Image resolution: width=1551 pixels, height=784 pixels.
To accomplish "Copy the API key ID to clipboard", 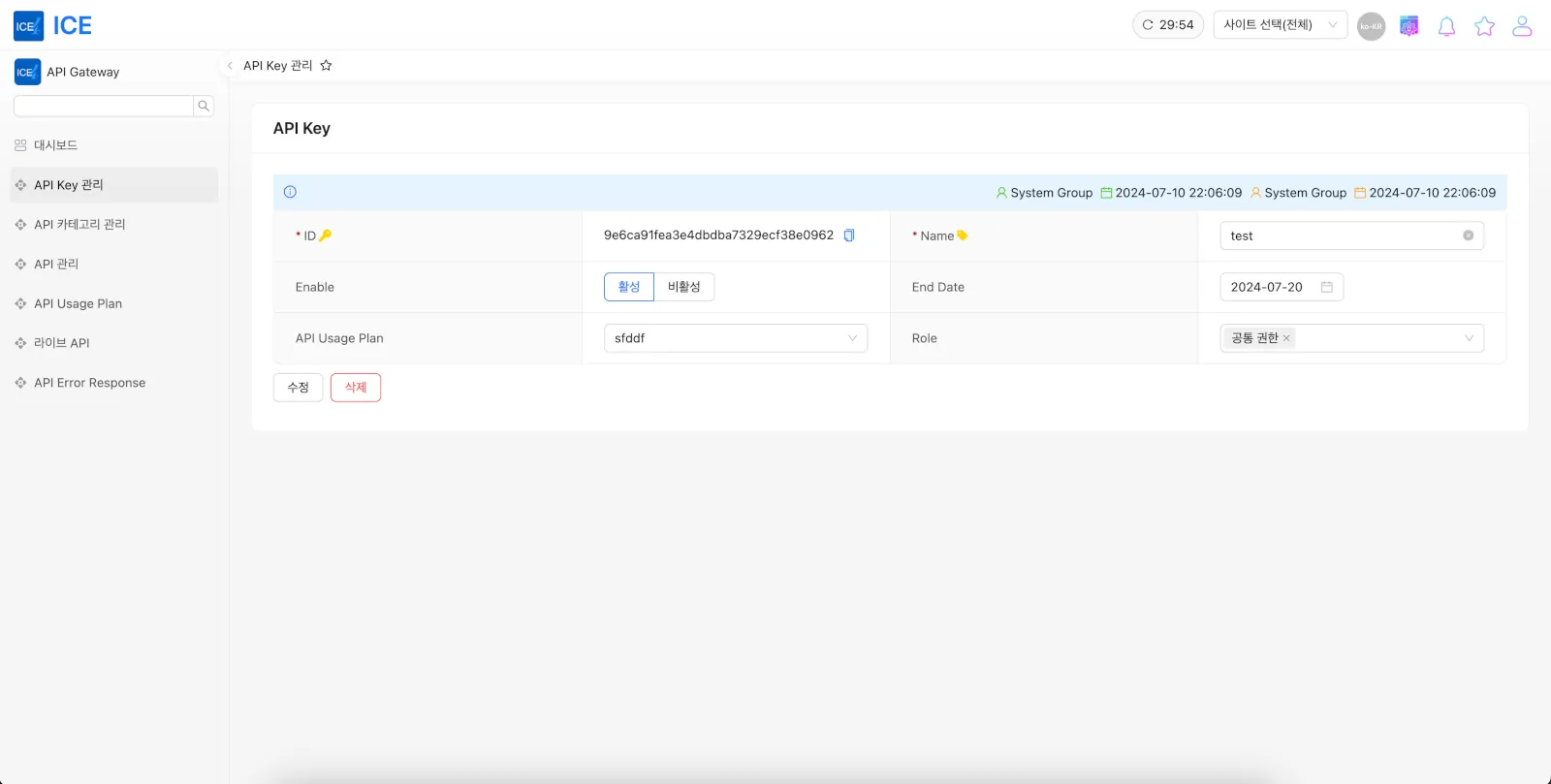I will 849,235.
